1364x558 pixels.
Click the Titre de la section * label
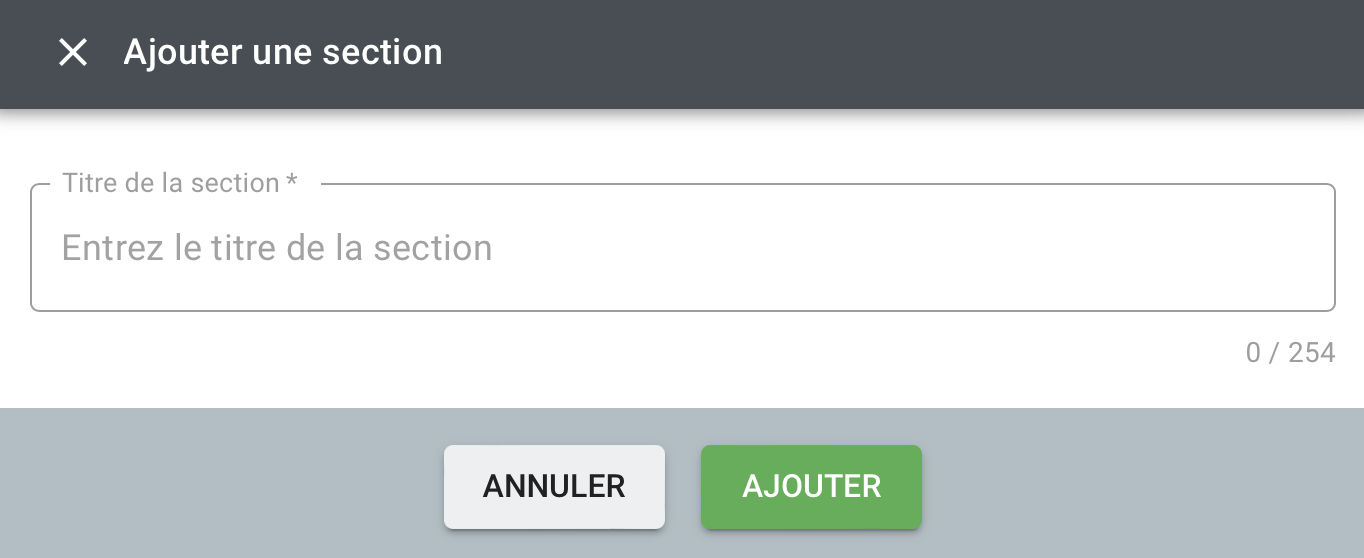tap(170, 183)
